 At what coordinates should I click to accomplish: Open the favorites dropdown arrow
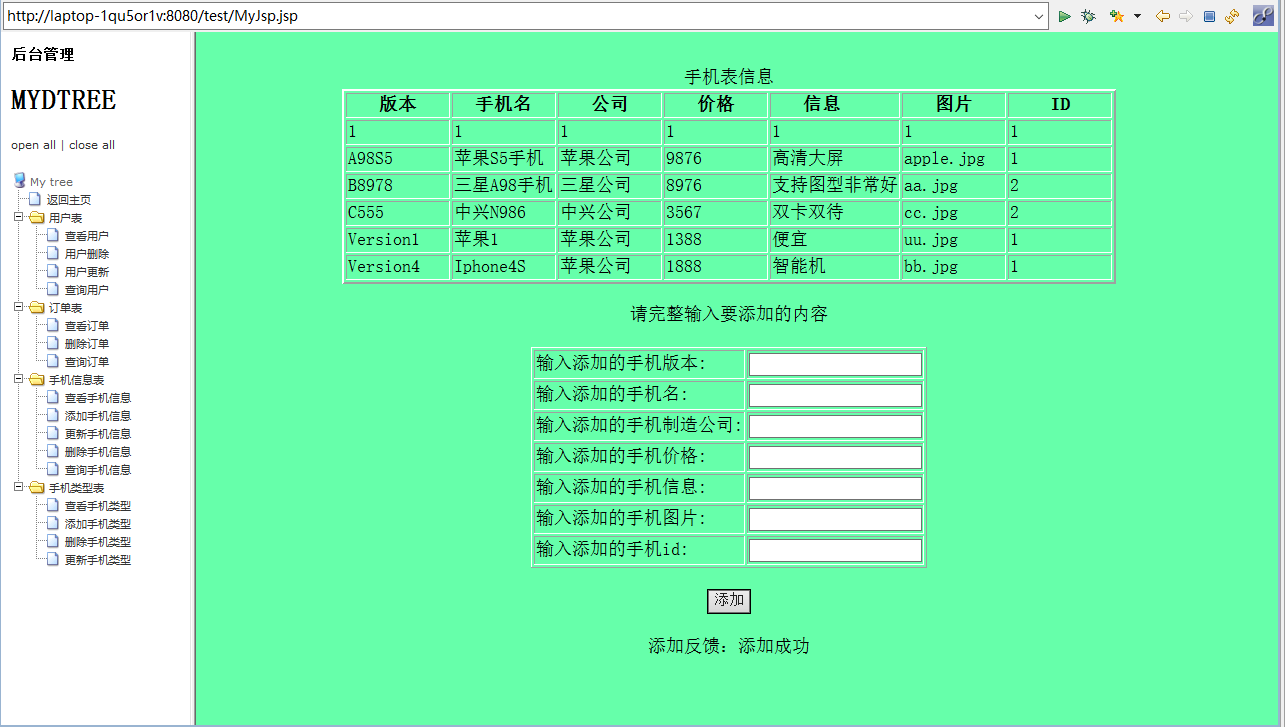1137,16
